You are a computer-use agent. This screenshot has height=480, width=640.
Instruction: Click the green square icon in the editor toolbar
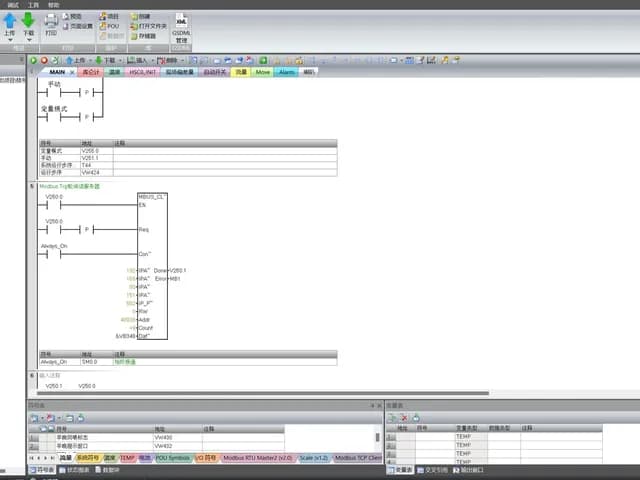click(x=263, y=60)
